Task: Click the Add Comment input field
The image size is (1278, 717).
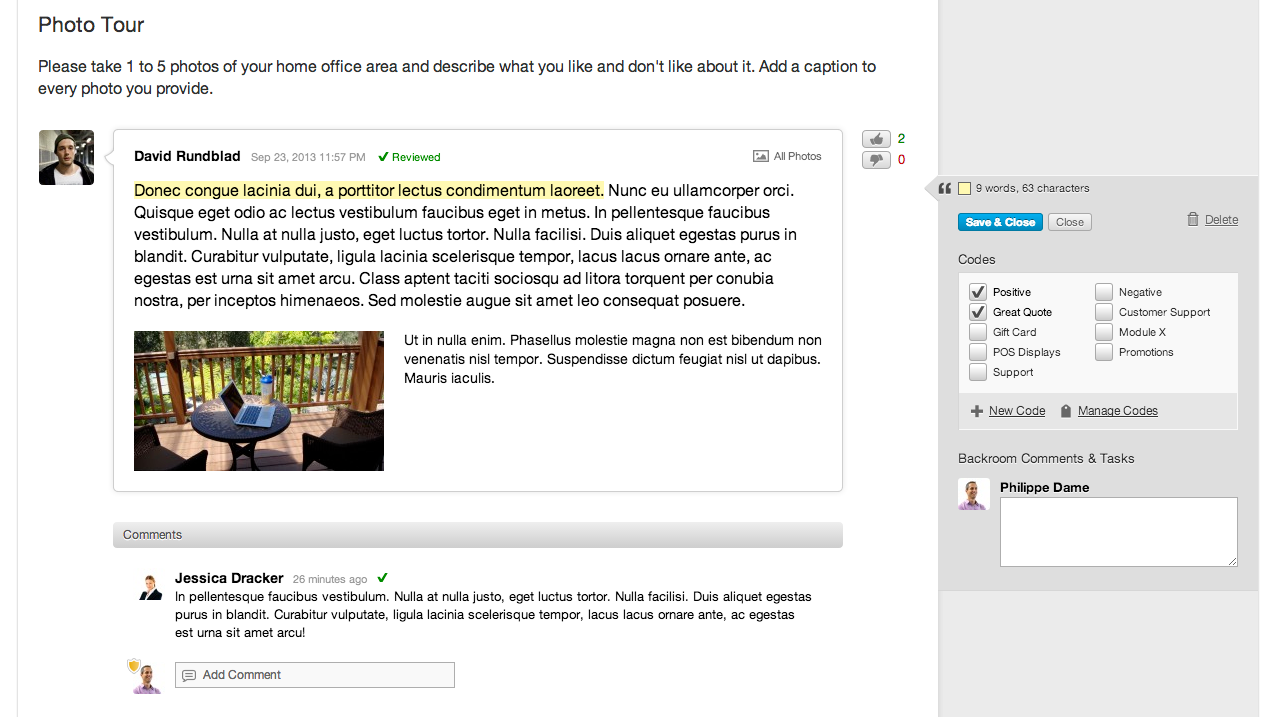Action: [x=315, y=675]
